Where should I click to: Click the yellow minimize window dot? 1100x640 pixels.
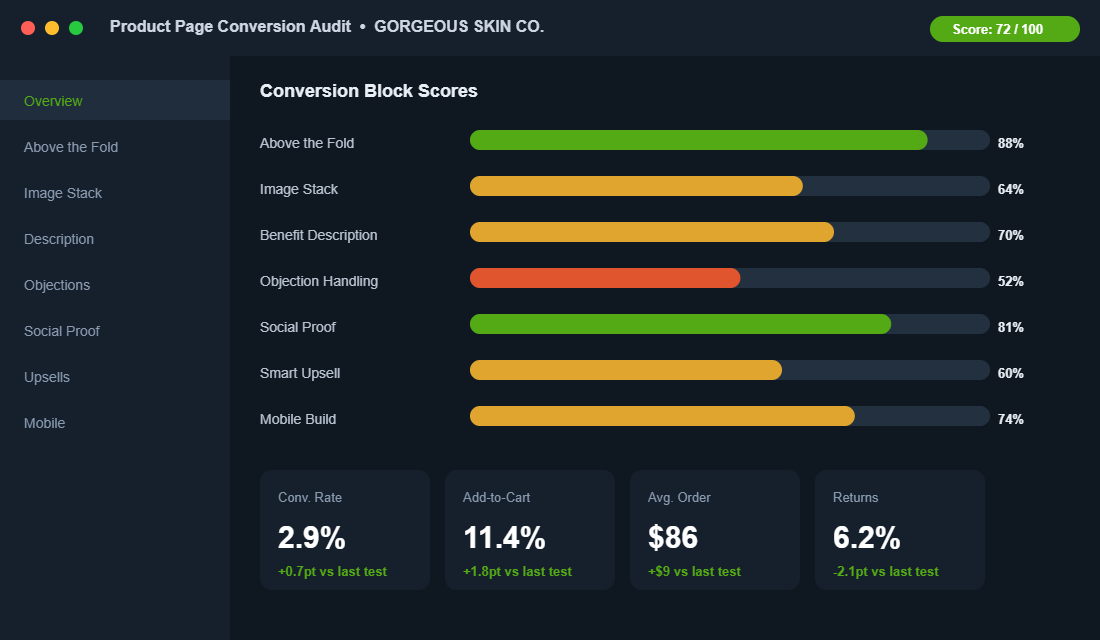pyautogui.click(x=52, y=28)
